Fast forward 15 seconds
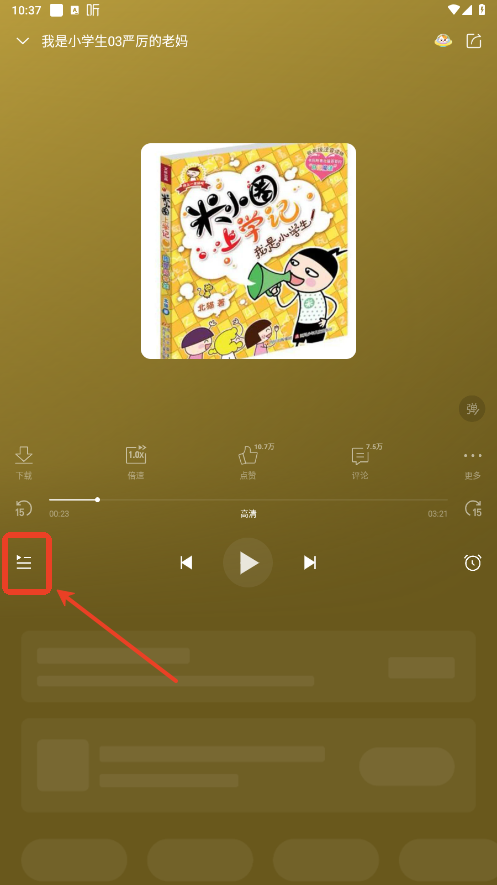The image size is (497, 885). [473, 509]
